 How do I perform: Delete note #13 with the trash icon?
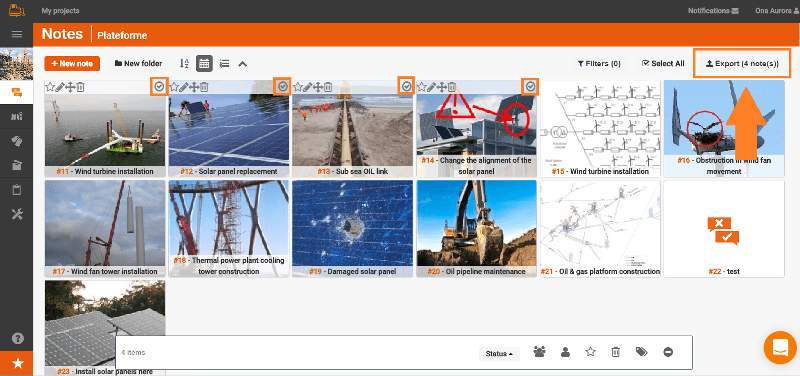(x=328, y=87)
